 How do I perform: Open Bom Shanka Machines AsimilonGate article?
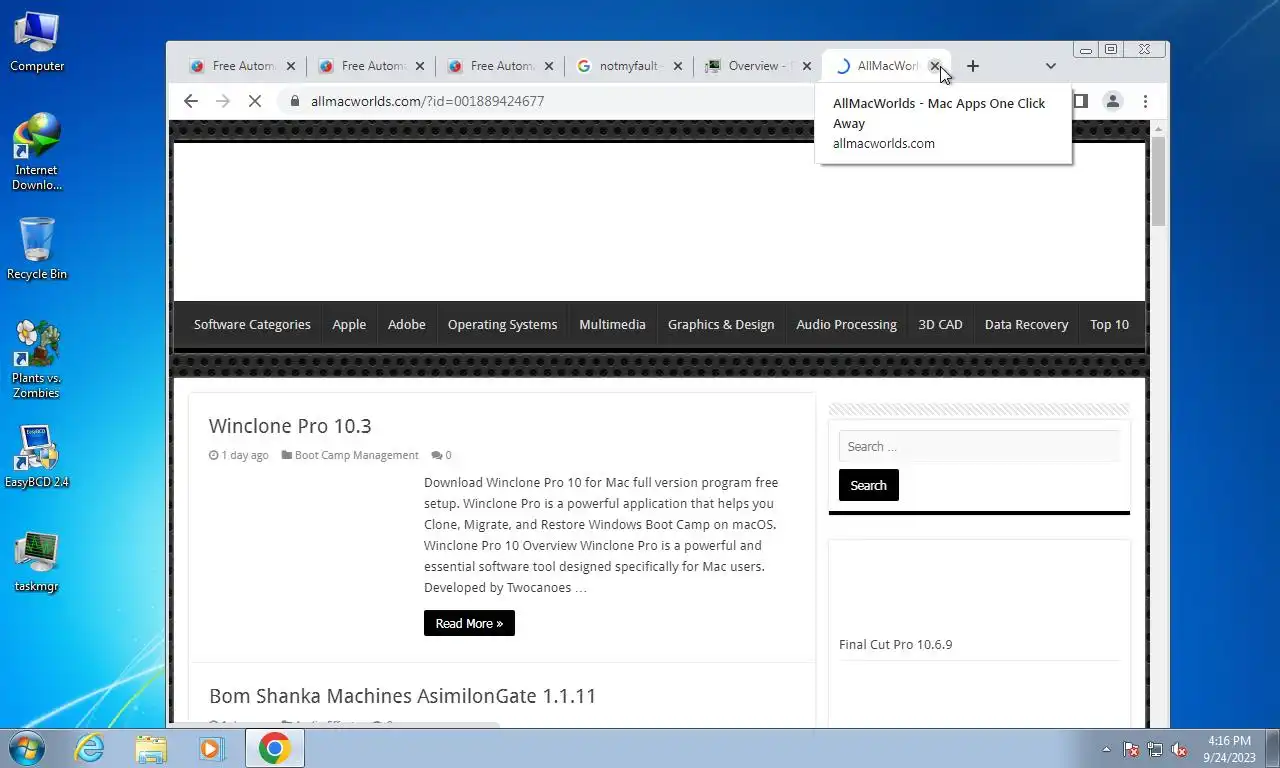click(402, 696)
